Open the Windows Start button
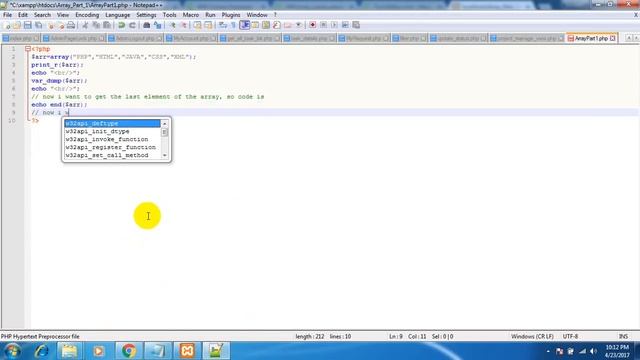640x360 pixels. [x=13, y=351]
